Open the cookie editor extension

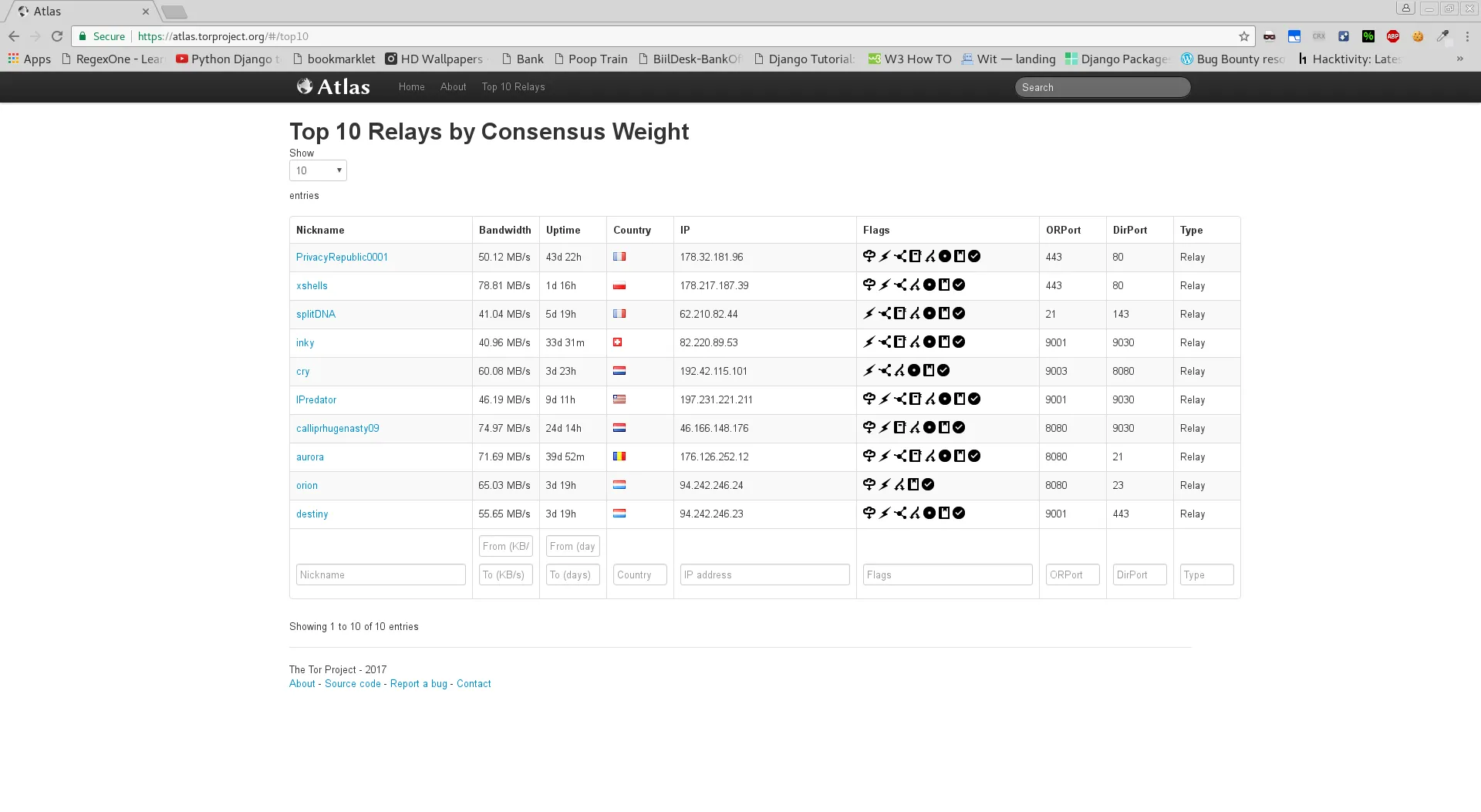[x=1418, y=36]
